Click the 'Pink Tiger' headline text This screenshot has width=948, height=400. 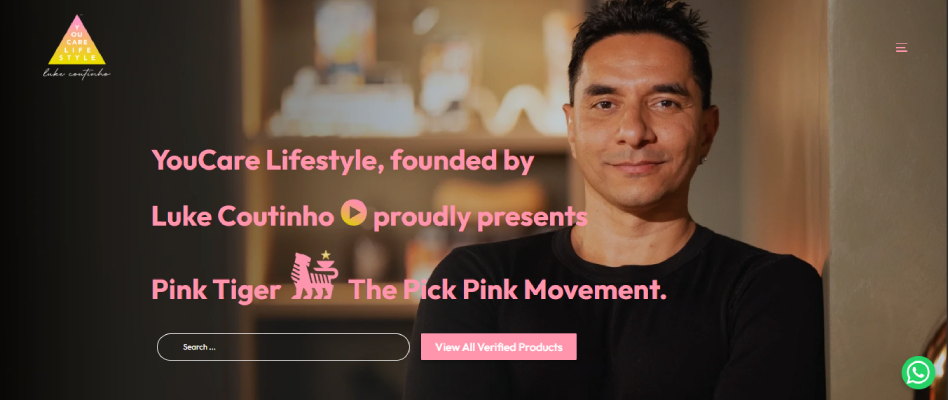[x=216, y=289]
